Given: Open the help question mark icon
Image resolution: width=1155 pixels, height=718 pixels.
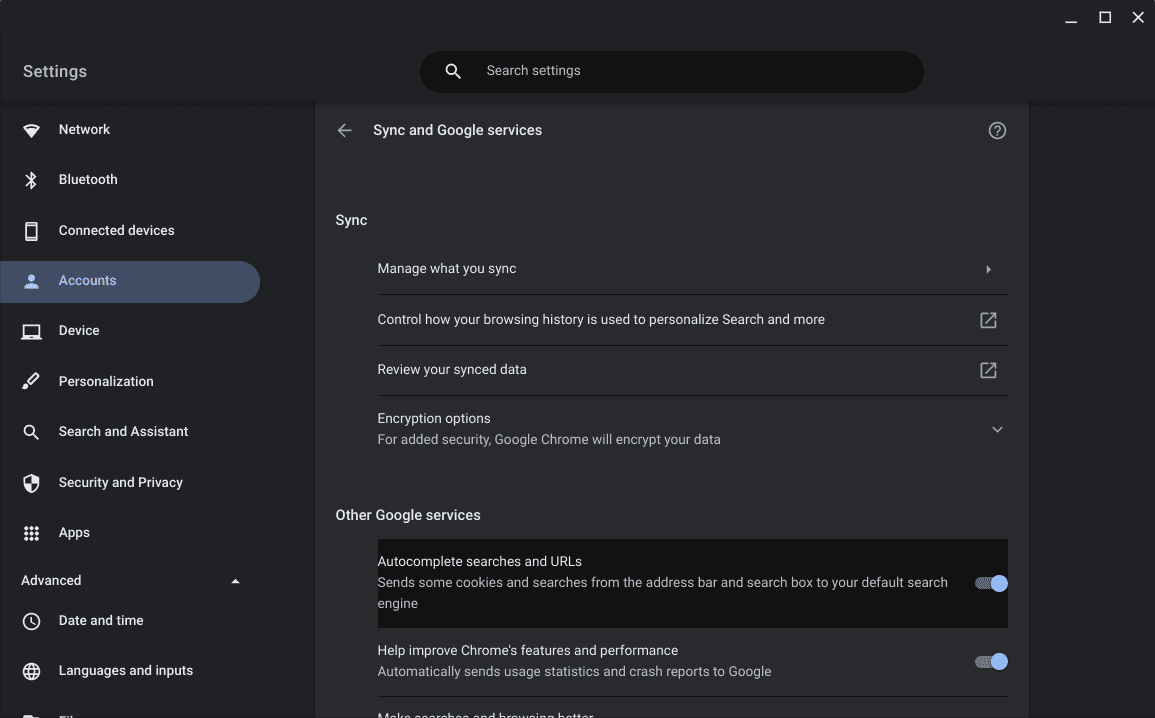Looking at the screenshot, I should coord(997,130).
